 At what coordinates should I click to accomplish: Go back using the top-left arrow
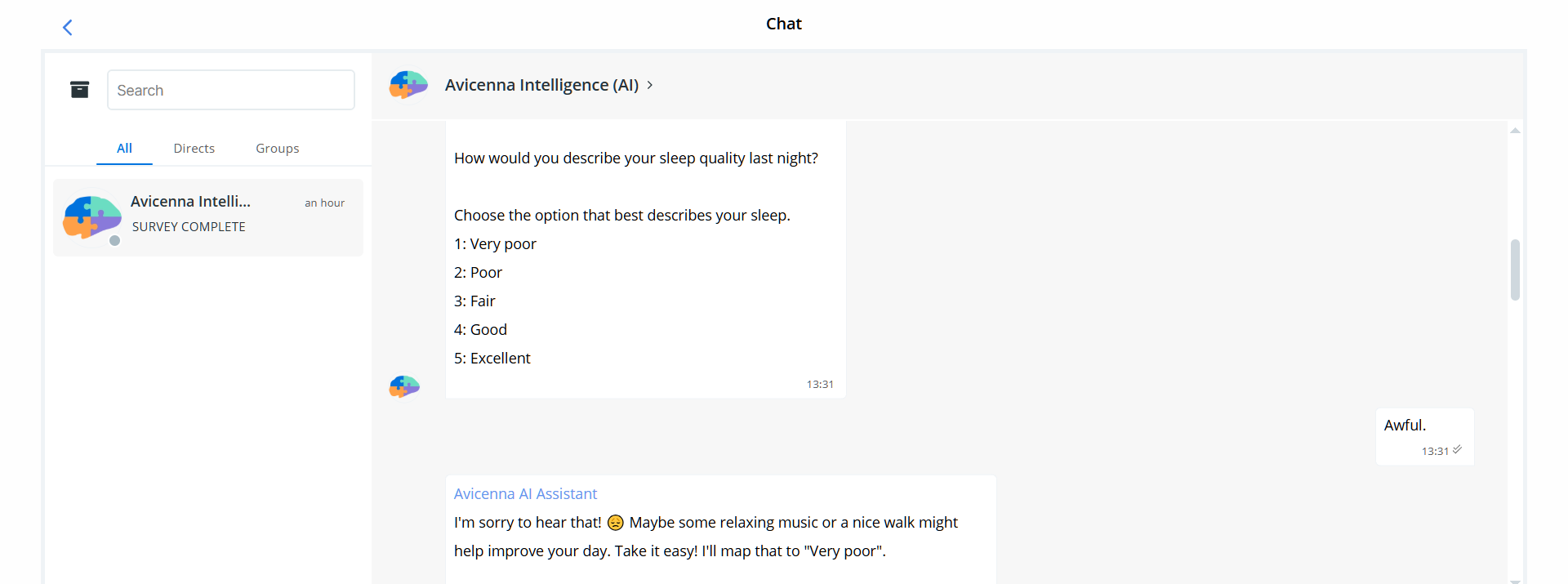[x=68, y=28]
